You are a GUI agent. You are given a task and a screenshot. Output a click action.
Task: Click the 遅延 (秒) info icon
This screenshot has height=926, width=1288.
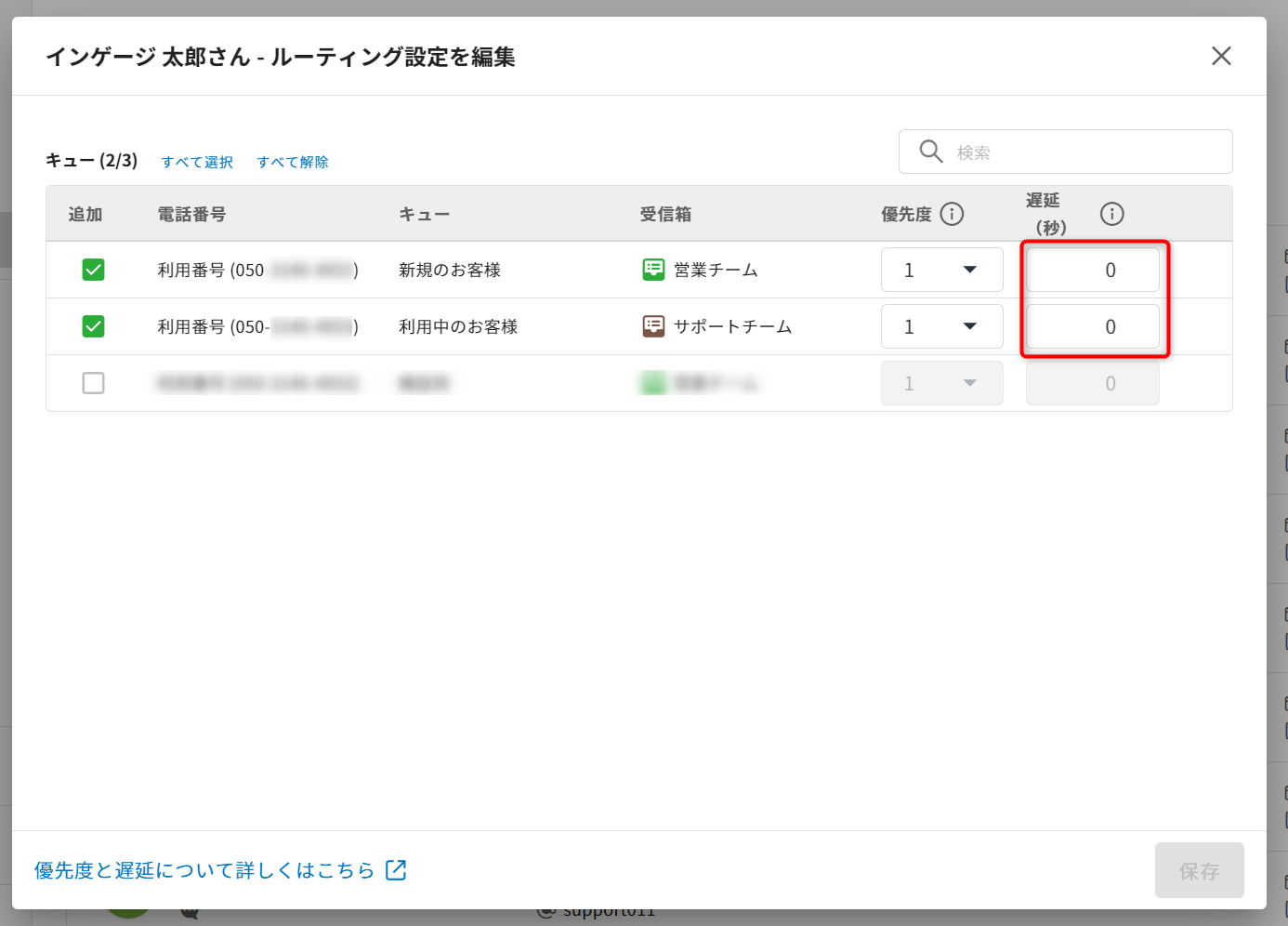point(1111,214)
